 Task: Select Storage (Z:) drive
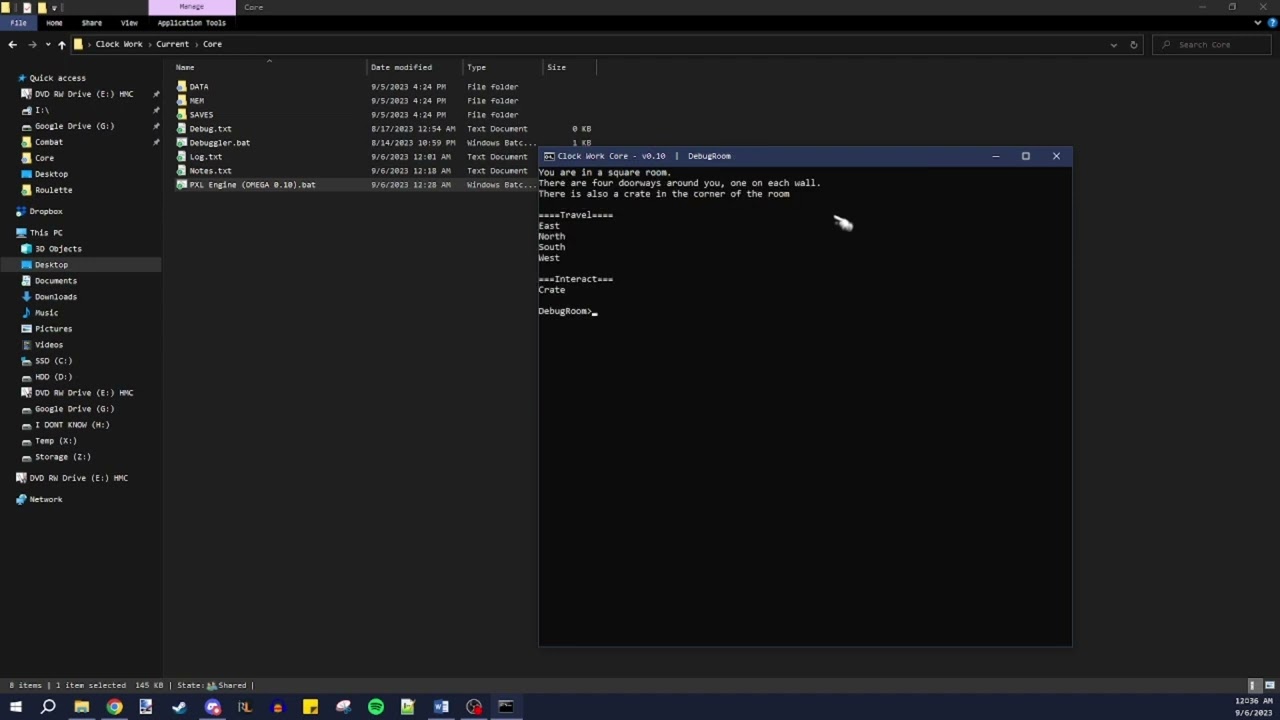(x=62, y=457)
